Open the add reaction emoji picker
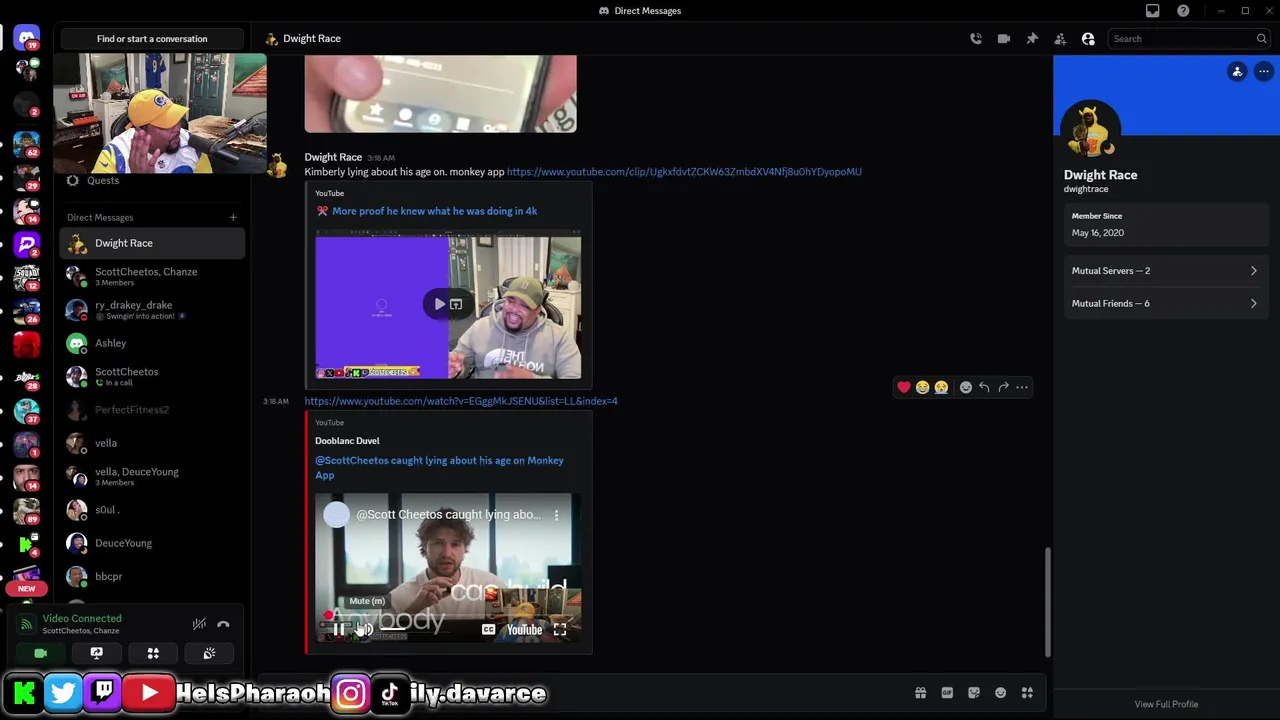The image size is (1280, 720). tap(966, 387)
